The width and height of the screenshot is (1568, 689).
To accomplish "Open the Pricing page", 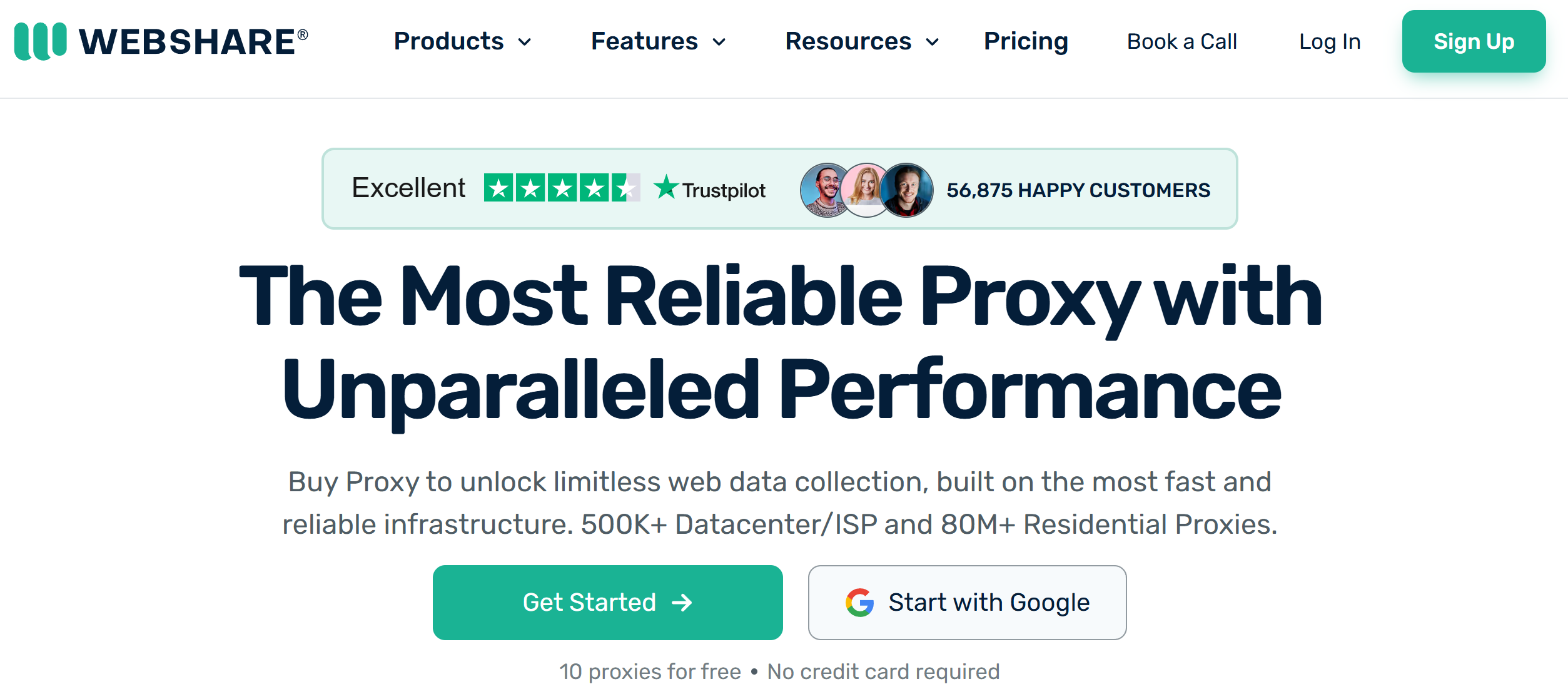I will click(x=1026, y=41).
